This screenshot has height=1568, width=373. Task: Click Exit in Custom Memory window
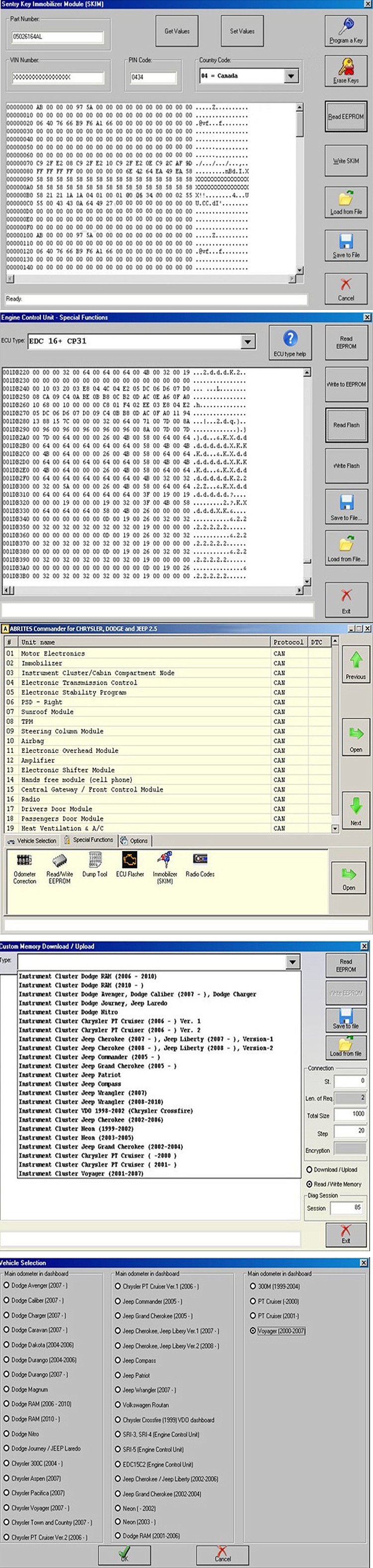click(x=346, y=1234)
